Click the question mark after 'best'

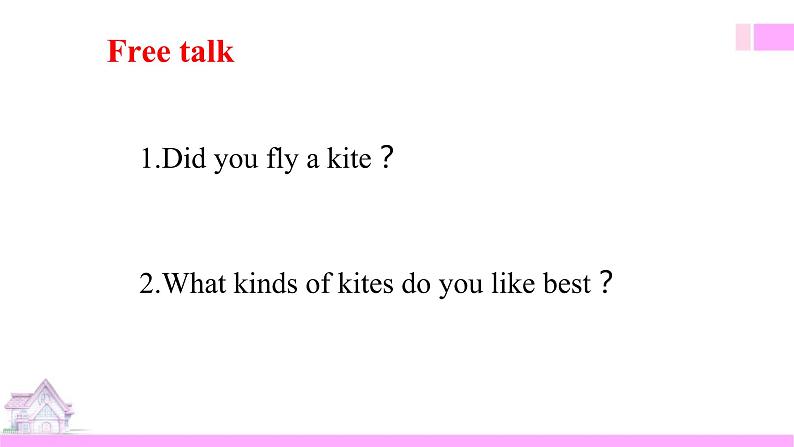click(606, 282)
